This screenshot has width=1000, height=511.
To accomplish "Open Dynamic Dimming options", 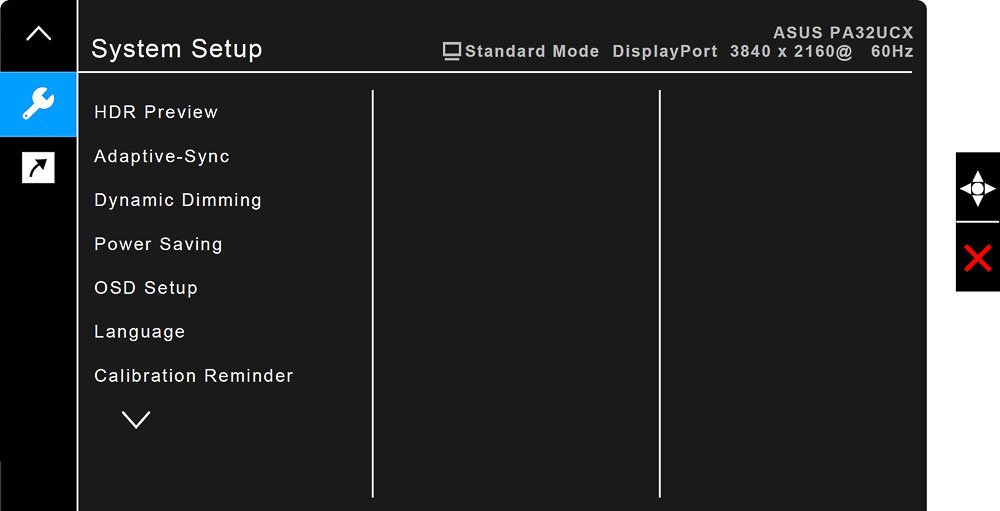I will pos(178,200).
